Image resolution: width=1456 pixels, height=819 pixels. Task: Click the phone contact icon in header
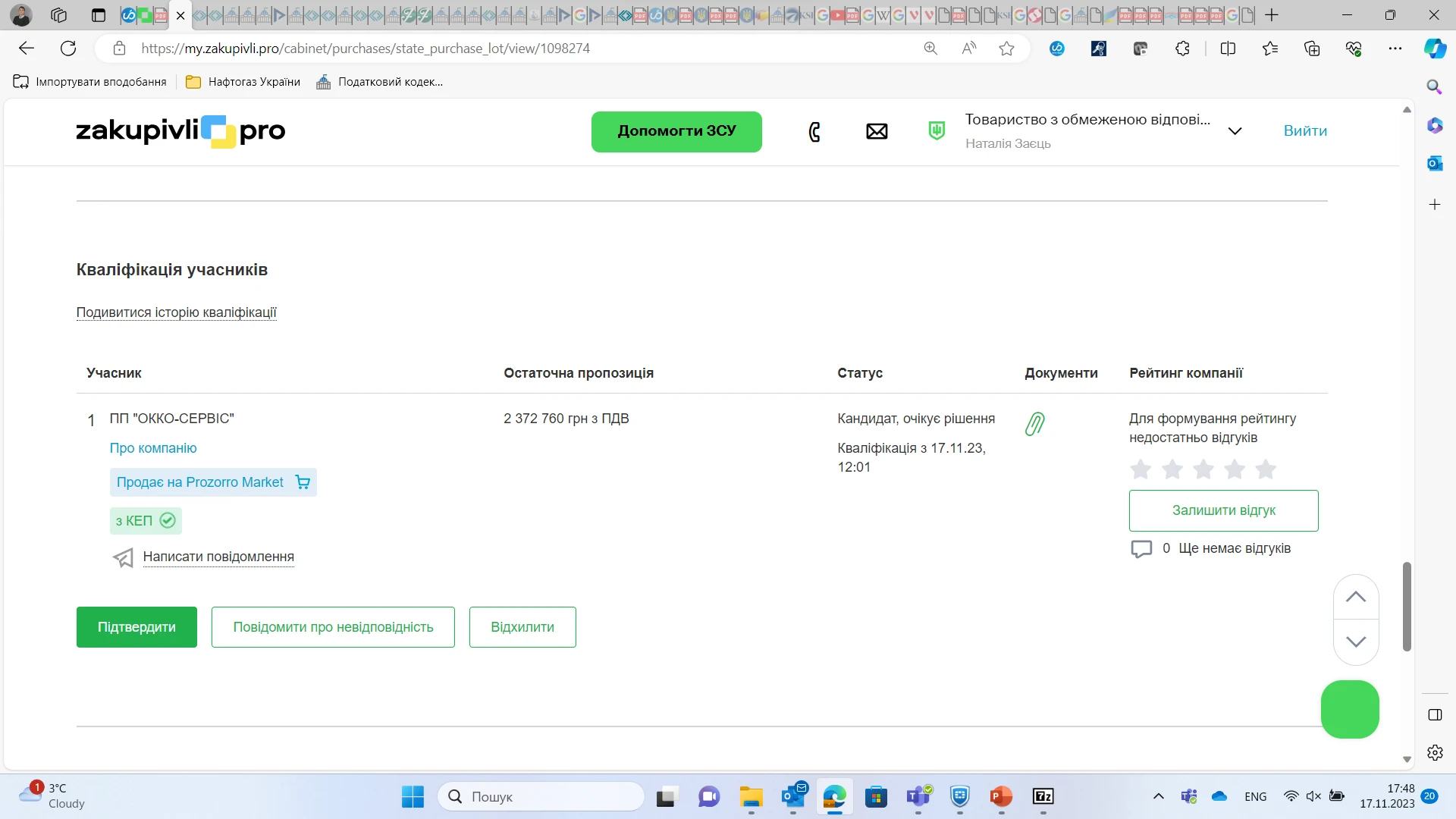pyautogui.click(x=814, y=132)
